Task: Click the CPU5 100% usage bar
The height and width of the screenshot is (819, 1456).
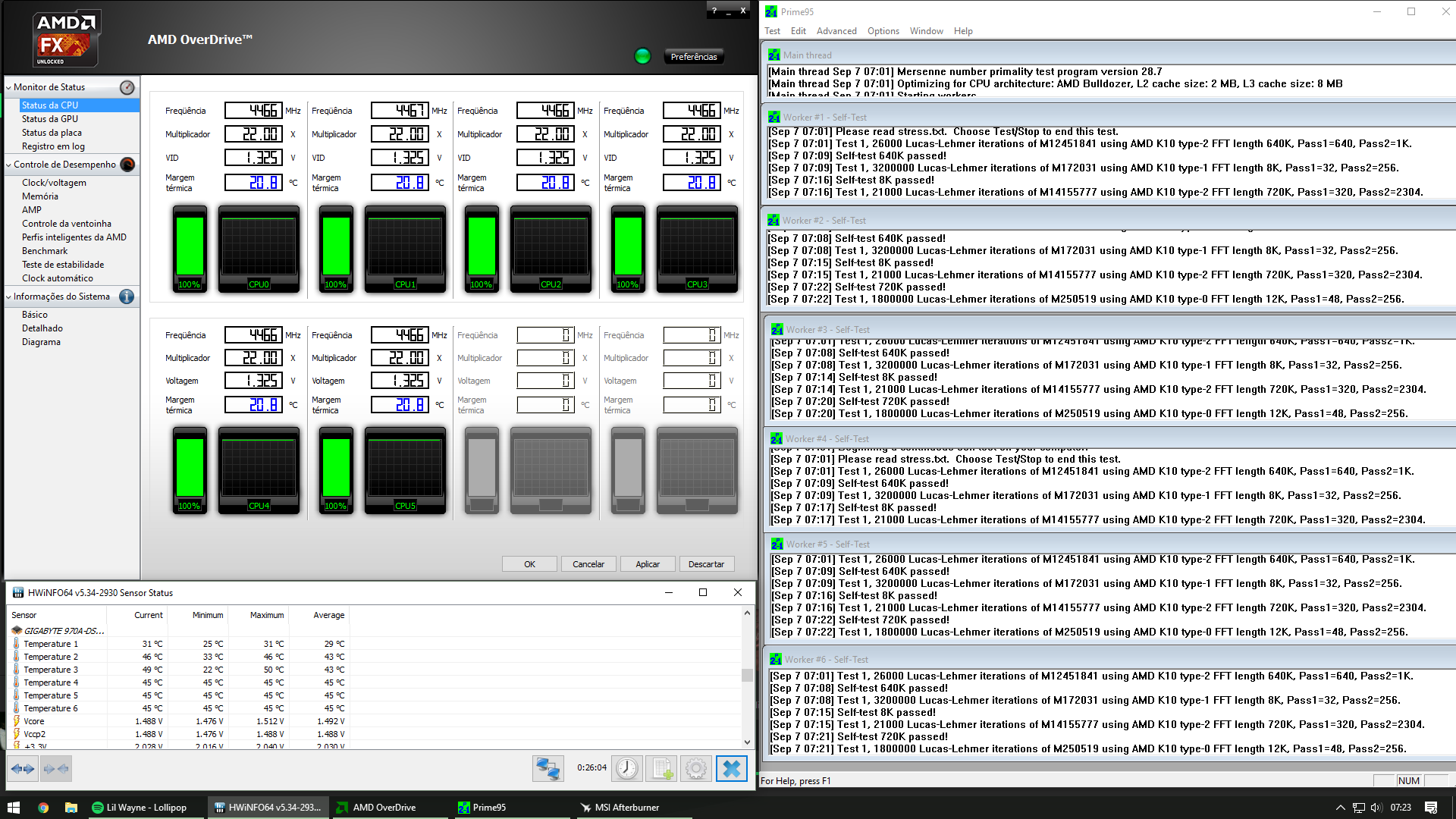Action: click(336, 471)
